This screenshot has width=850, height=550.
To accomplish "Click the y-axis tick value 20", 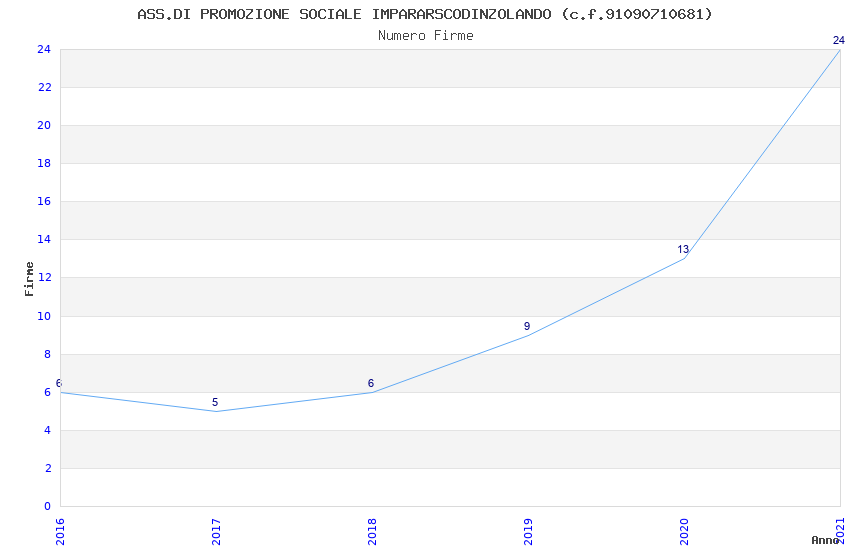I will click(44, 125).
